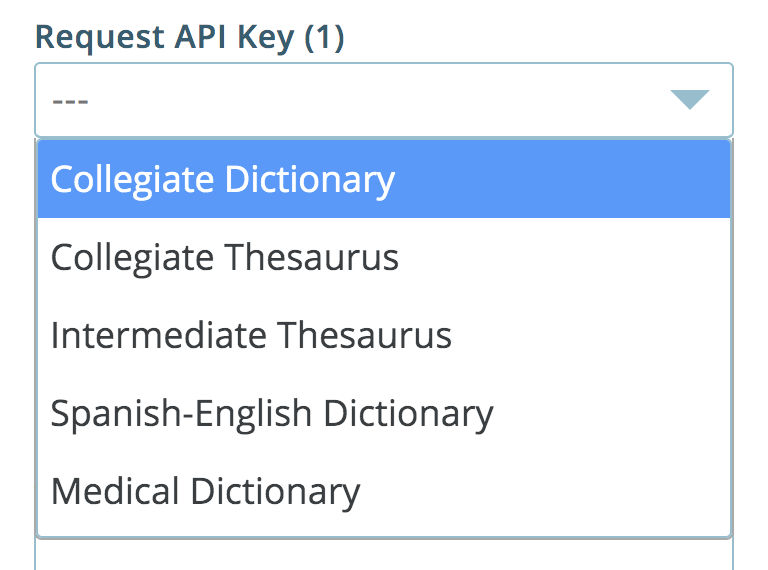Click the word Intermediate in the option list
Screen dimensions: 768x570
[158, 335]
